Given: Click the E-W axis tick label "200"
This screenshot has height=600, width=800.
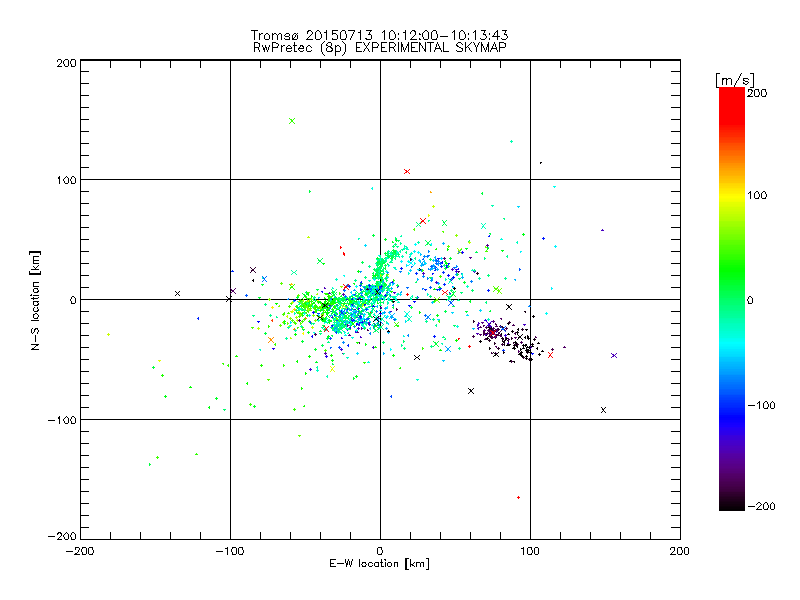Looking at the screenshot, I should click(x=680, y=551).
